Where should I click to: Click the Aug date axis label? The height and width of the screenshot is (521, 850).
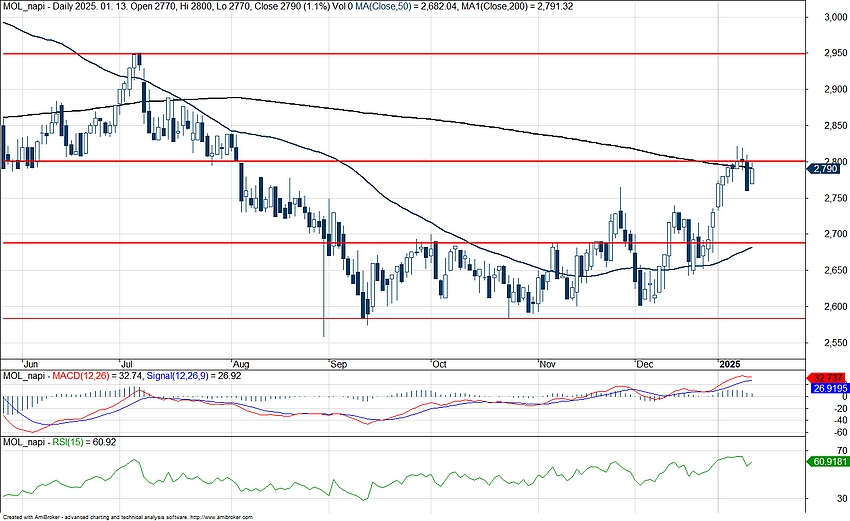tap(240, 364)
